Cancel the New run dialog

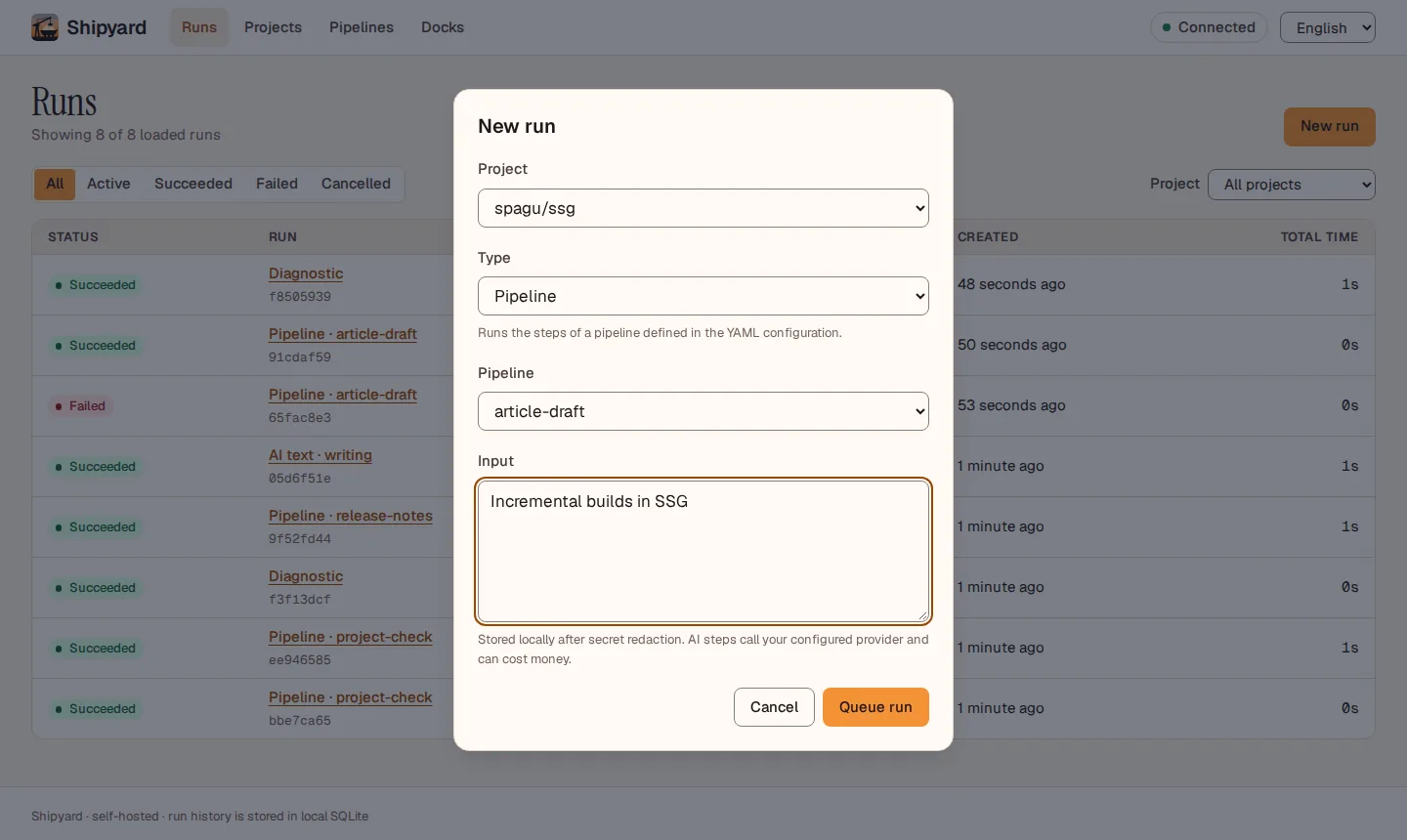(x=774, y=707)
